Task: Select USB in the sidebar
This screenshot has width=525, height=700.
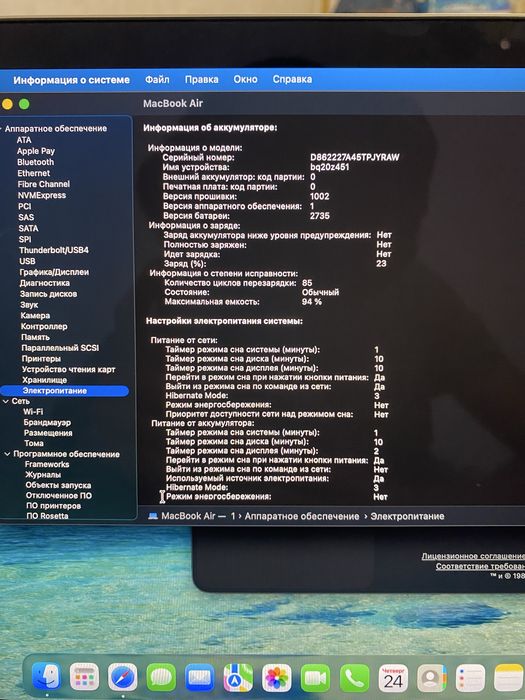Action: [27, 261]
